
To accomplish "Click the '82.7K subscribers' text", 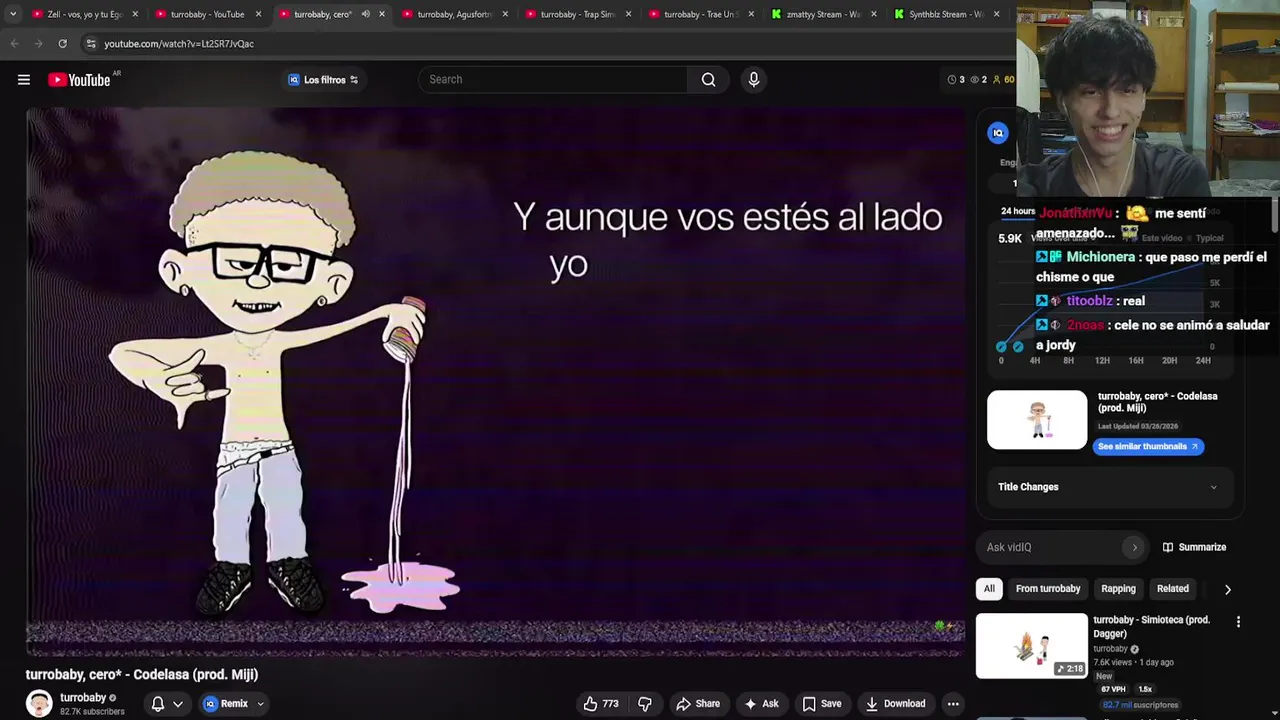I will tap(92, 712).
